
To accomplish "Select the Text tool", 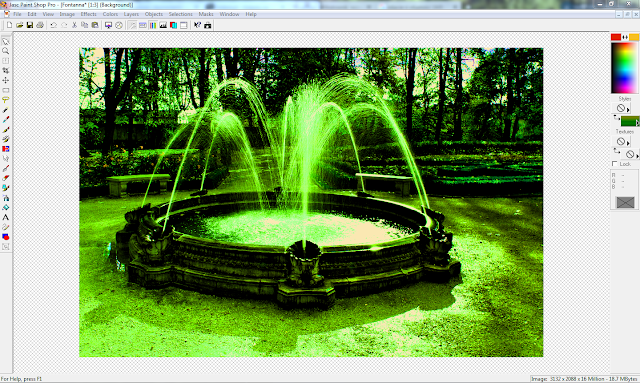I will (x=6, y=217).
